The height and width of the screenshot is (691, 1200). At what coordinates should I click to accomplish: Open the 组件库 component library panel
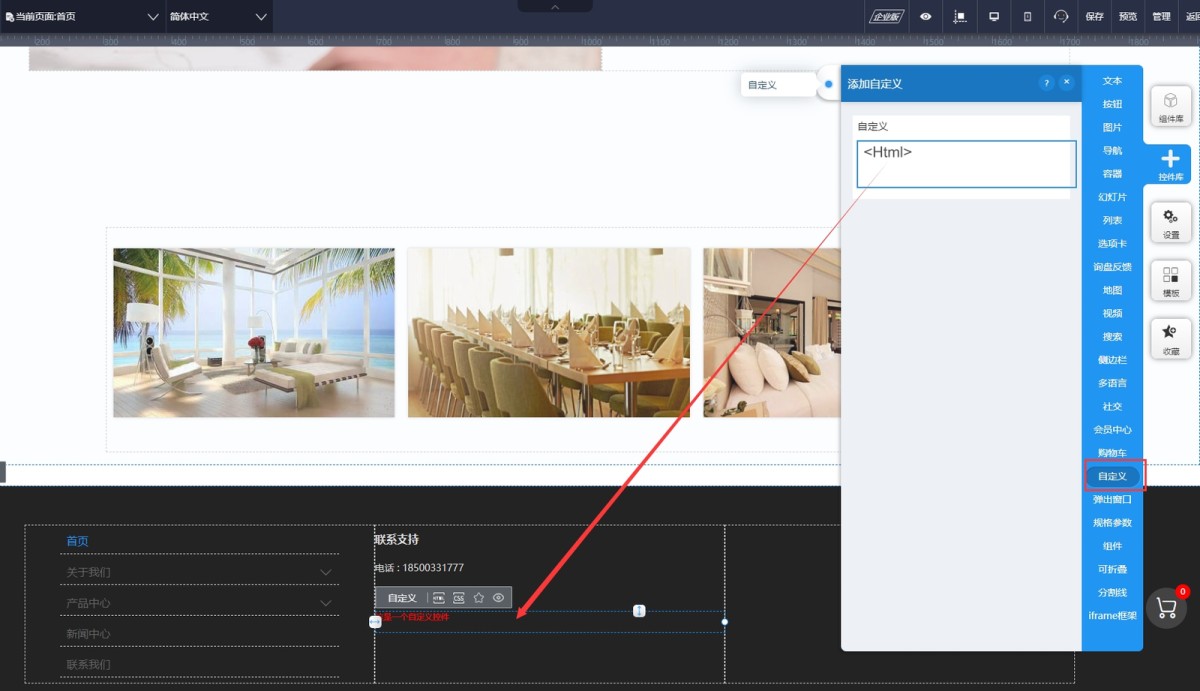tap(1170, 106)
